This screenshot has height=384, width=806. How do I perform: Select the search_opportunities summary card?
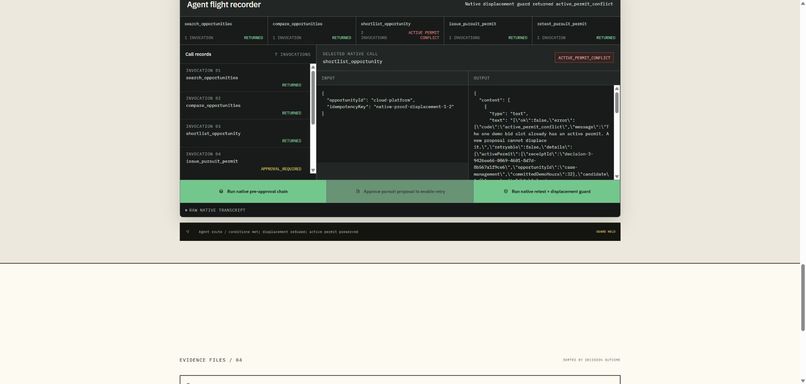click(x=224, y=30)
